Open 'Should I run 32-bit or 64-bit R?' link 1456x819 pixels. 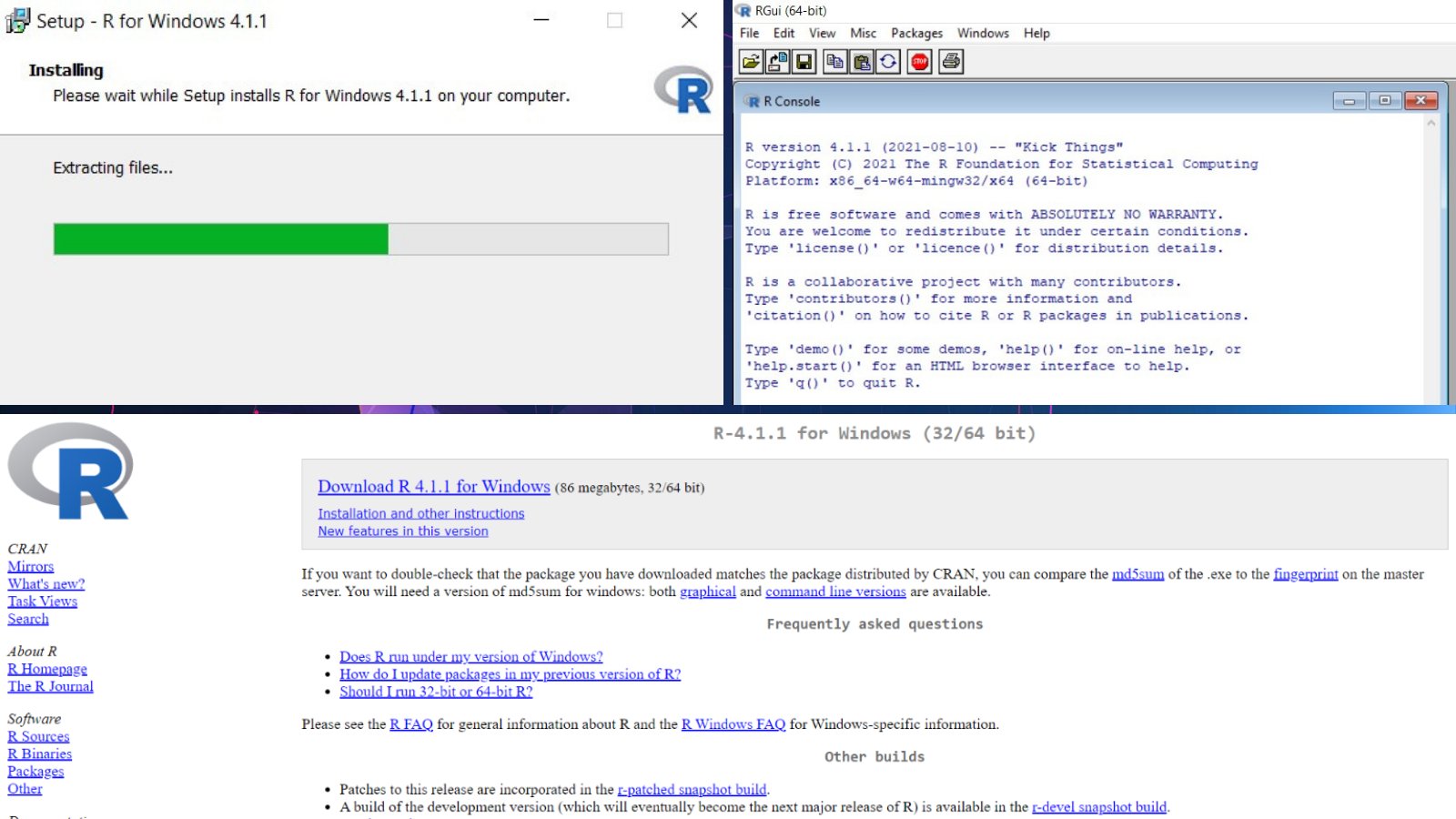[436, 692]
